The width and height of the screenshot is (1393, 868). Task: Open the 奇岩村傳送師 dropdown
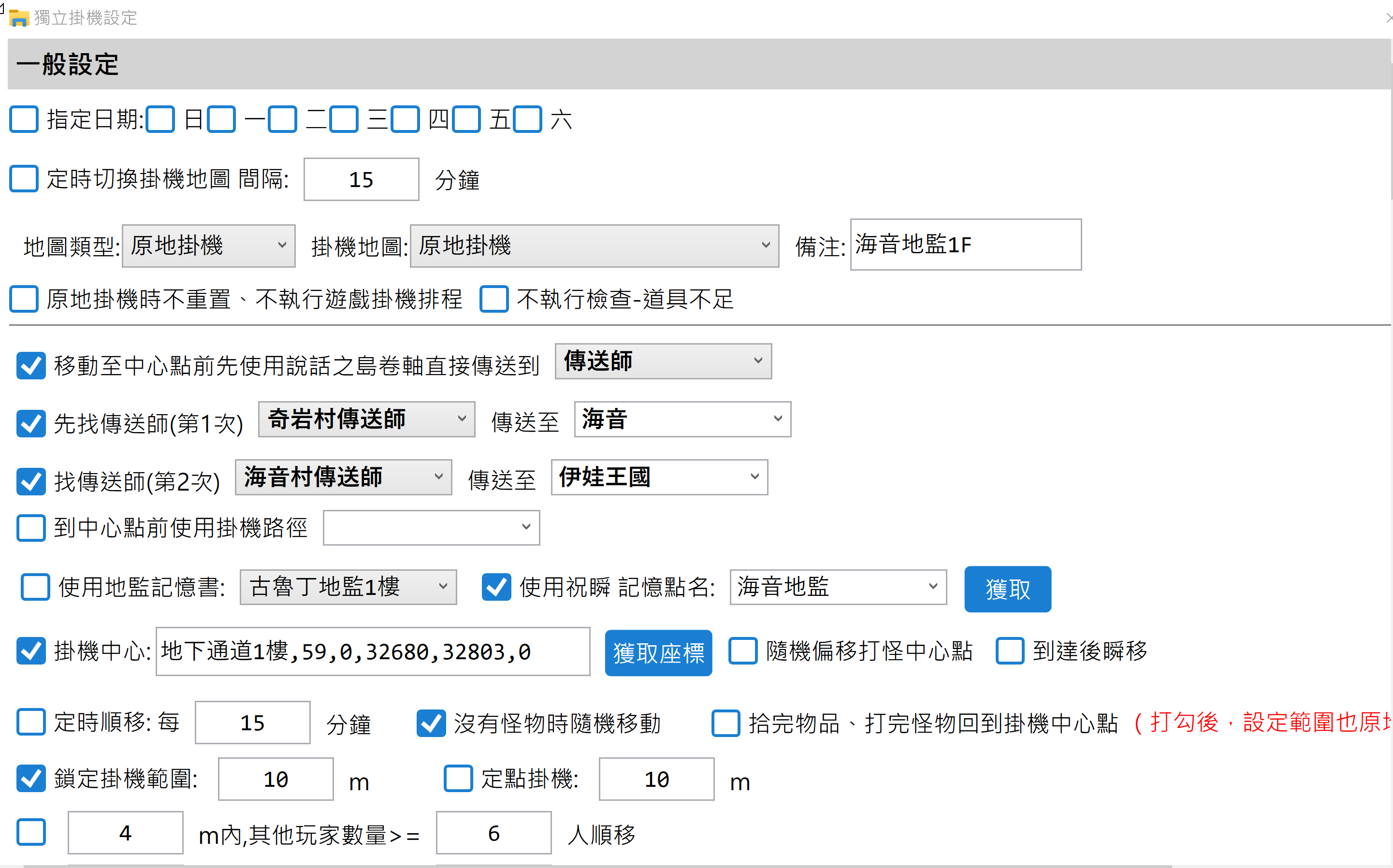coord(367,419)
